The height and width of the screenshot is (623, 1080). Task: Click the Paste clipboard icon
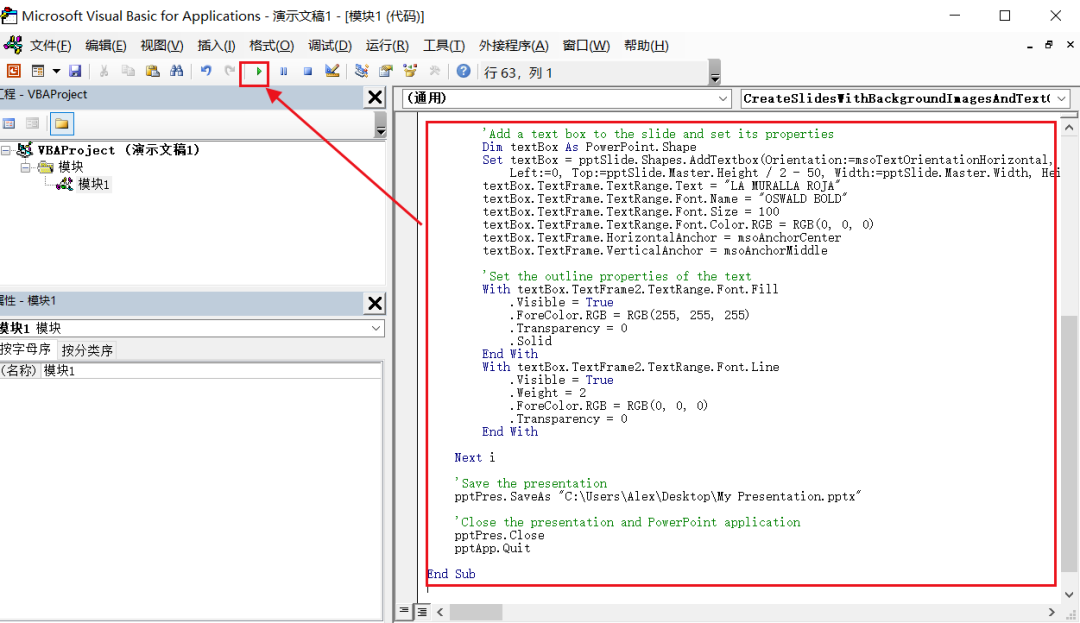pyautogui.click(x=152, y=71)
